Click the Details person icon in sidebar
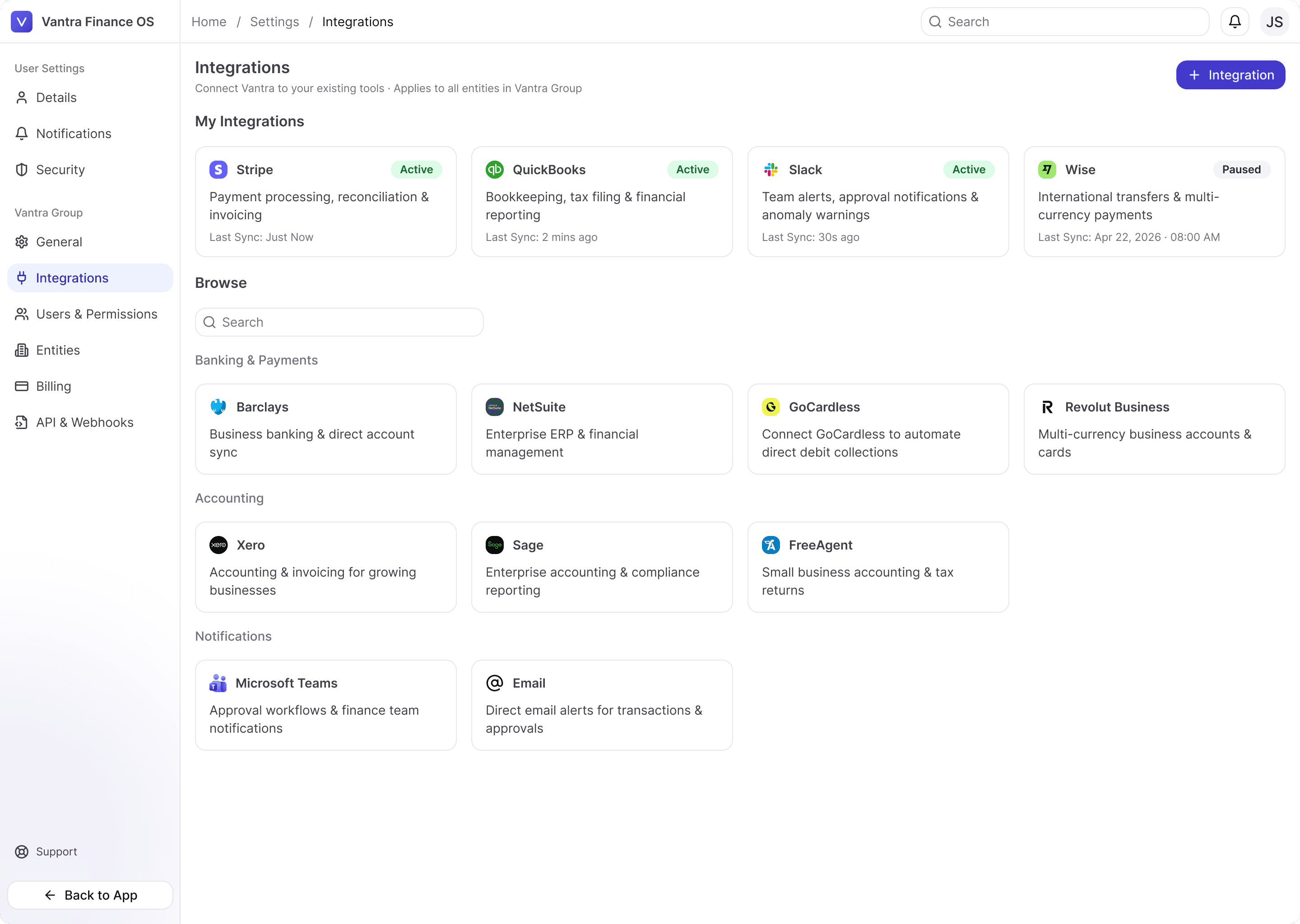 pos(22,98)
